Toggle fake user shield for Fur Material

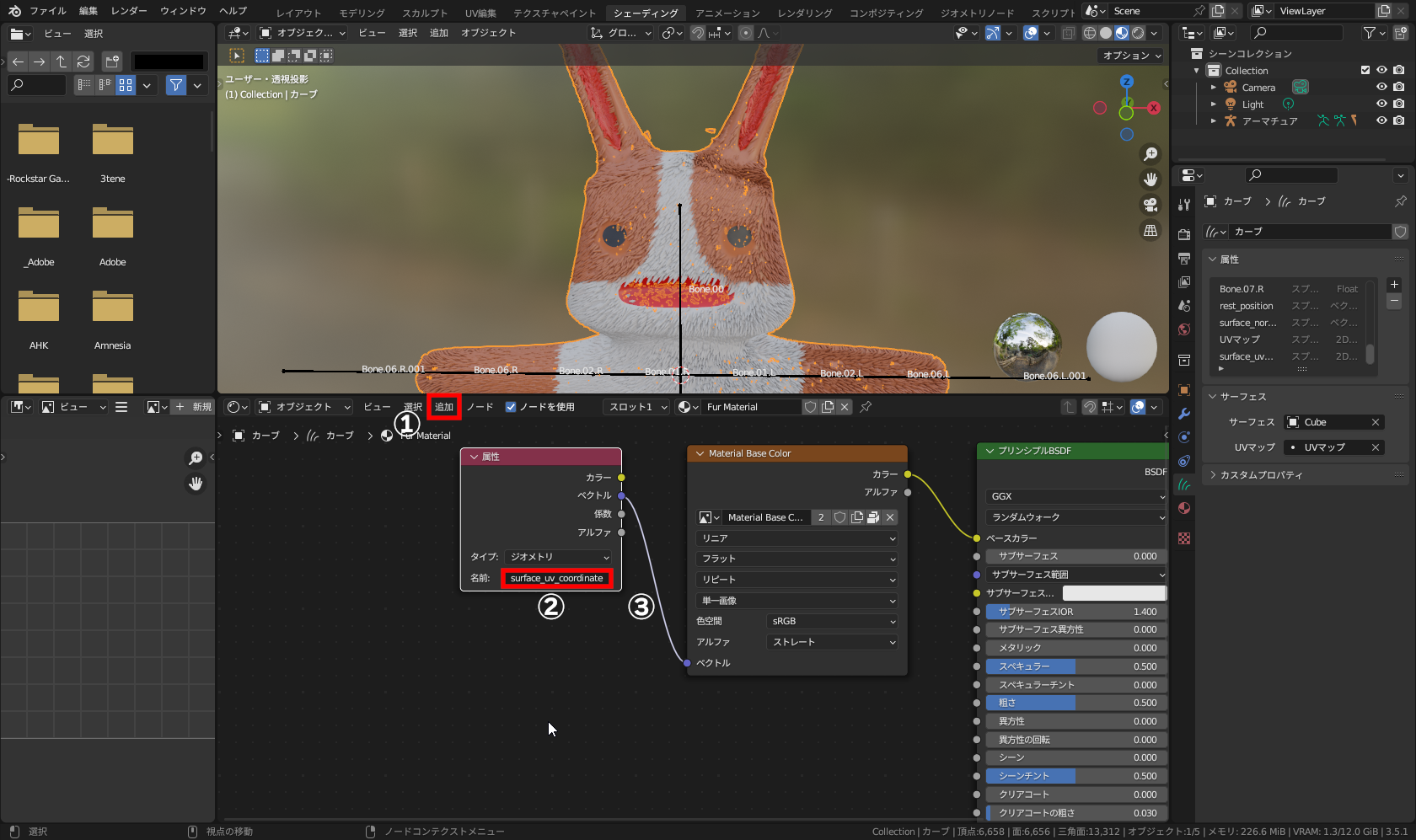(x=810, y=407)
